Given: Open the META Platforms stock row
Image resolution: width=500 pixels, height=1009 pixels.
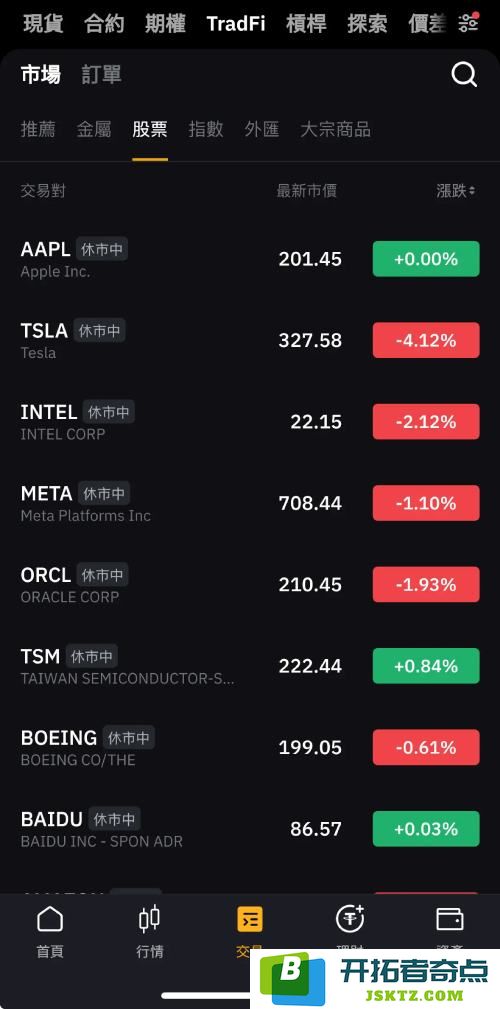Looking at the screenshot, I should pyautogui.click(x=250, y=503).
